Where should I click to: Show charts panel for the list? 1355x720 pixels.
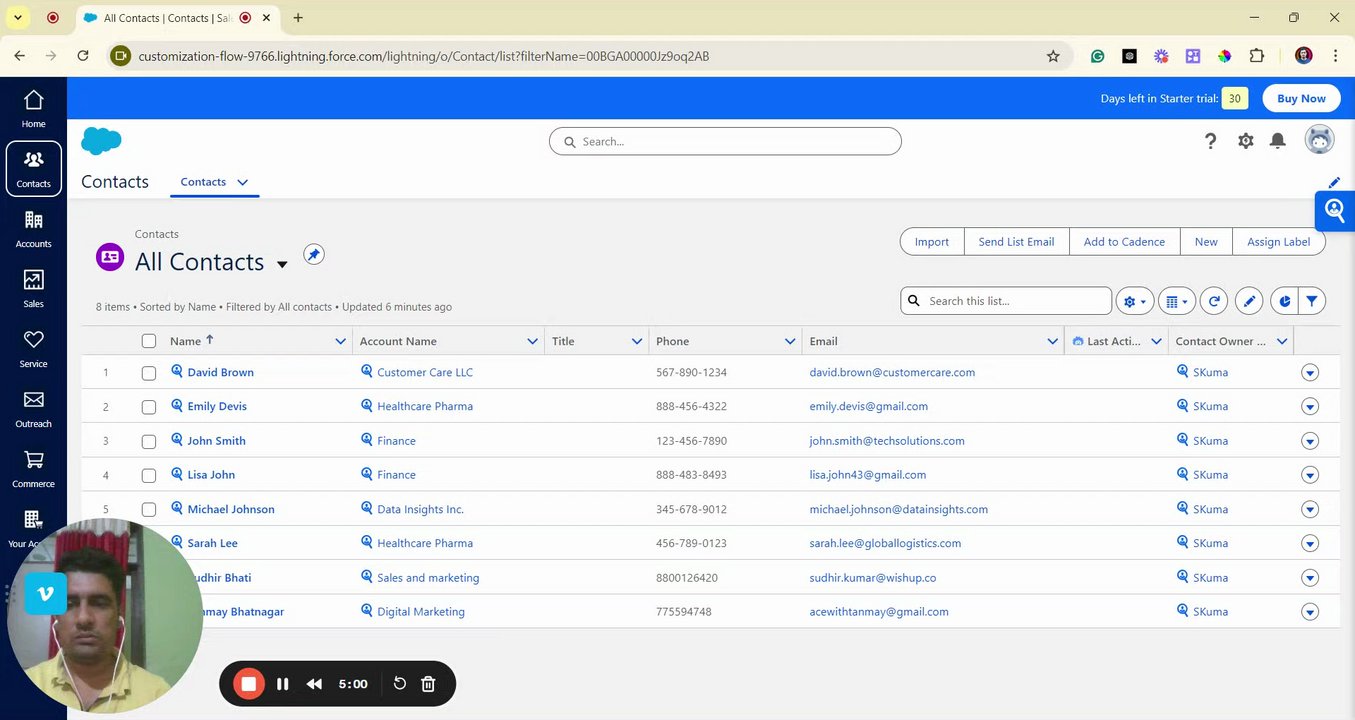[x=1284, y=301]
